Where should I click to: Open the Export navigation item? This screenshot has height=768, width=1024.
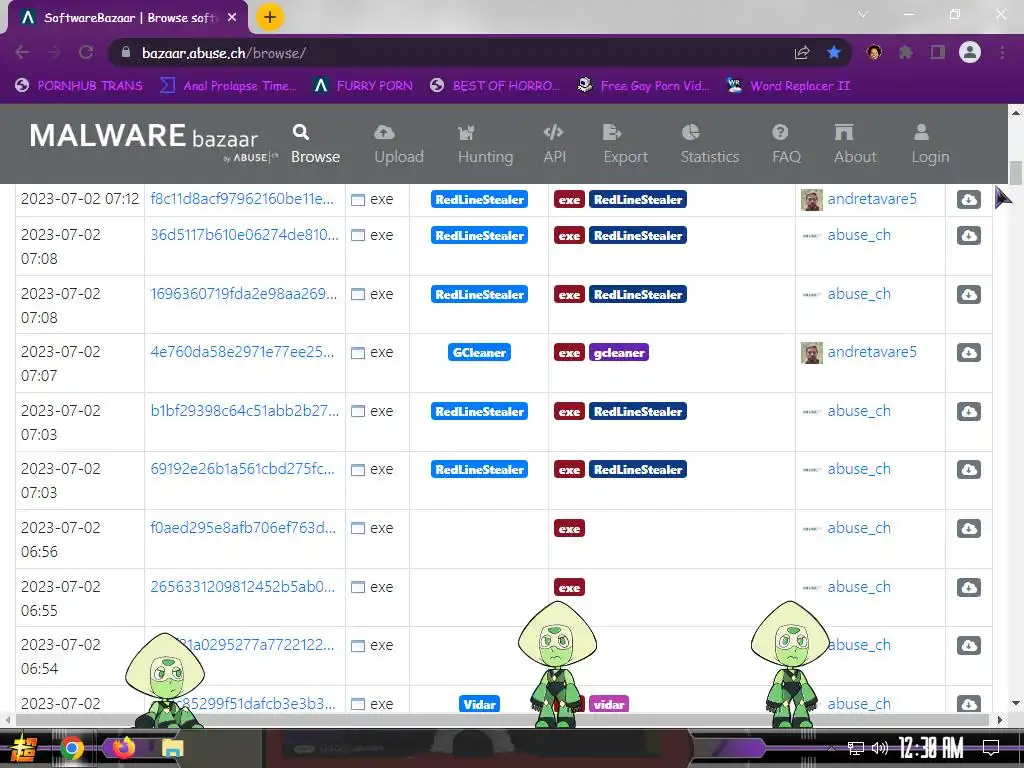point(625,144)
